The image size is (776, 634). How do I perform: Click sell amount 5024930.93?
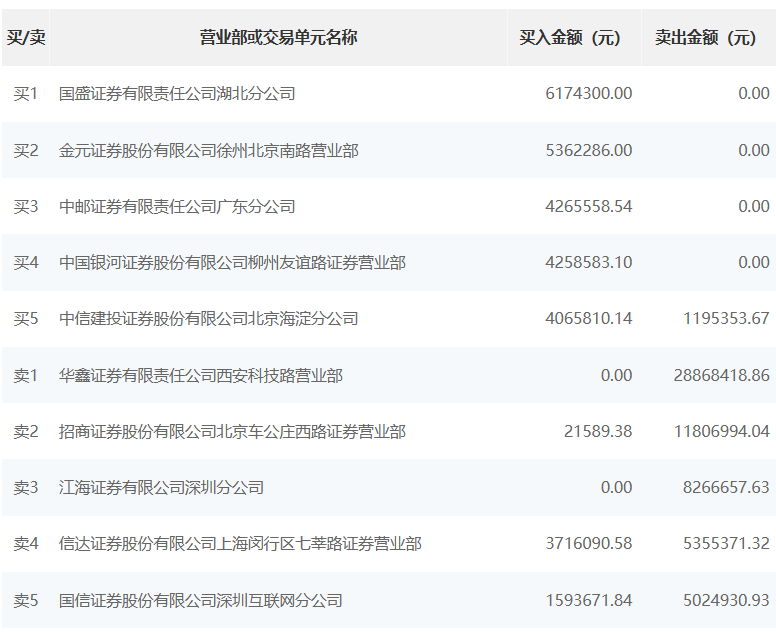(x=726, y=600)
